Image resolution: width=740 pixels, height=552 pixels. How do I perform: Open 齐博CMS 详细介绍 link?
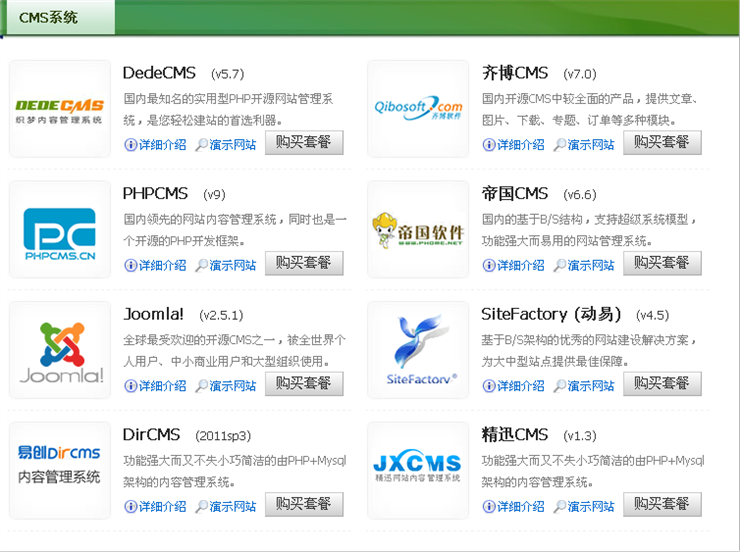click(521, 144)
